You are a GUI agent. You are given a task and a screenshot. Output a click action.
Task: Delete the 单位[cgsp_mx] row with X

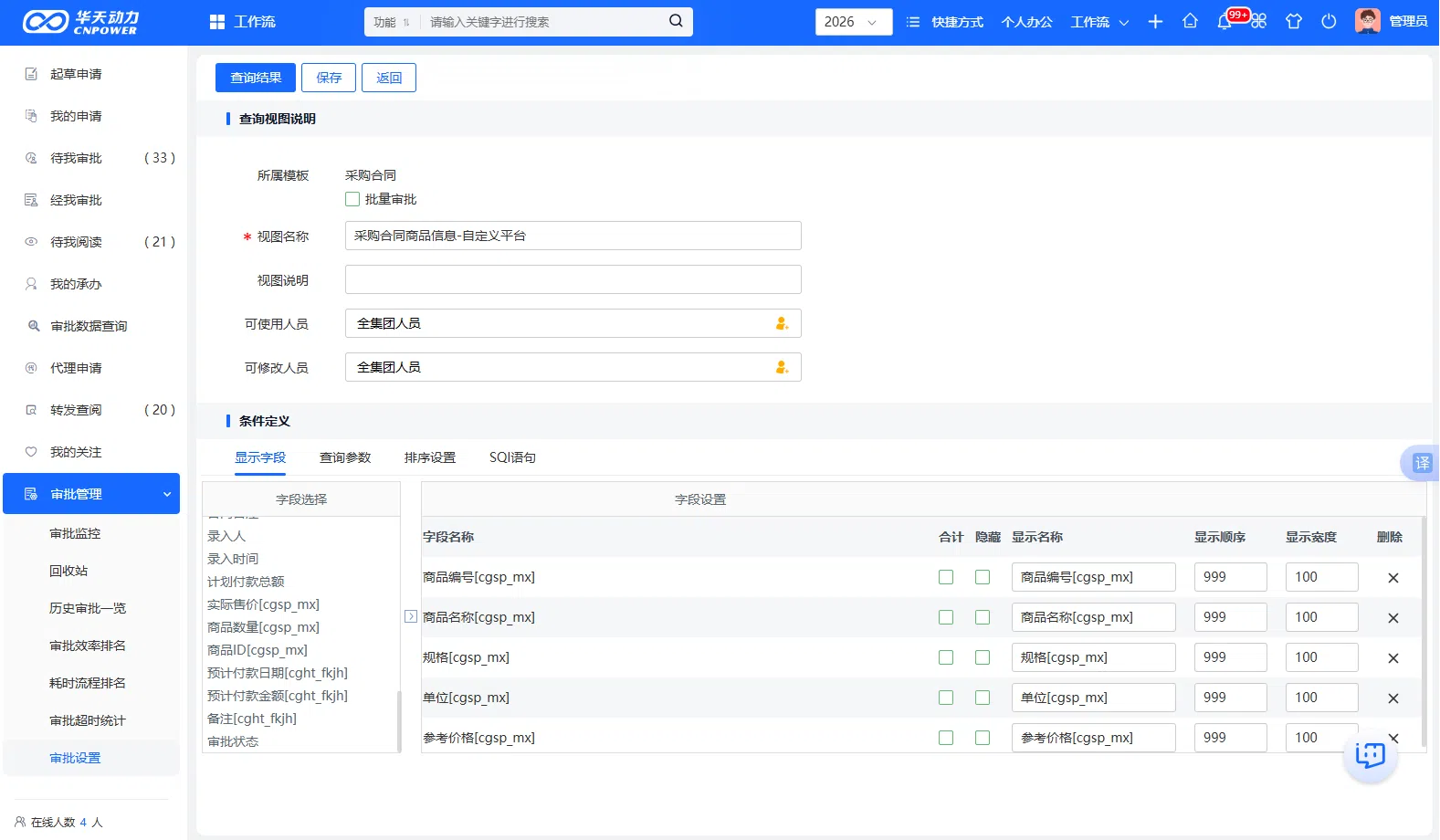tap(1393, 698)
